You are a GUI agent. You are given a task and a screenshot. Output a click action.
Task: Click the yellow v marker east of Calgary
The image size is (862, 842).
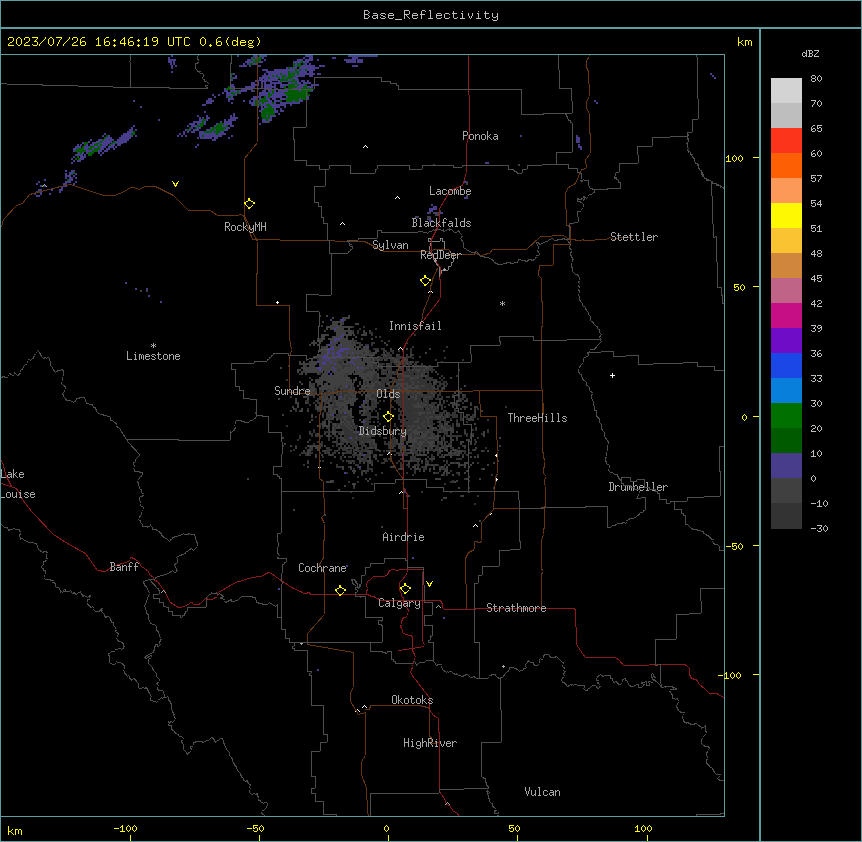tap(429, 584)
